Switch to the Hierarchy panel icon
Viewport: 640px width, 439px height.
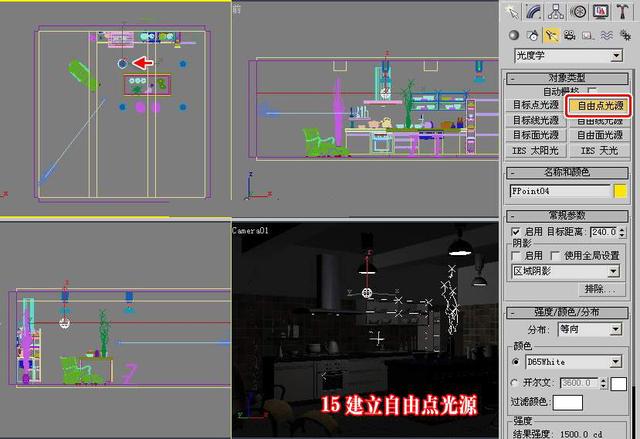coord(556,11)
